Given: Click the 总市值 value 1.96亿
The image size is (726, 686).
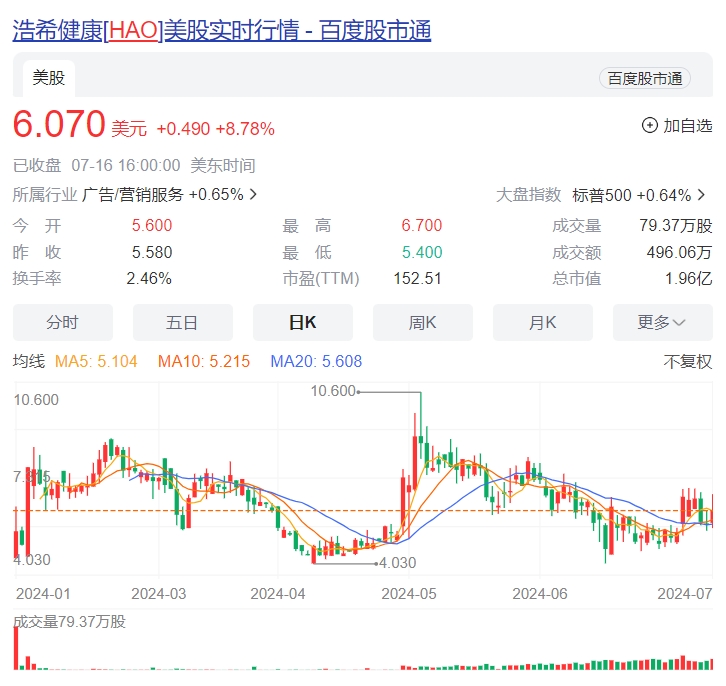Looking at the screenshot, I should point(688,278).
